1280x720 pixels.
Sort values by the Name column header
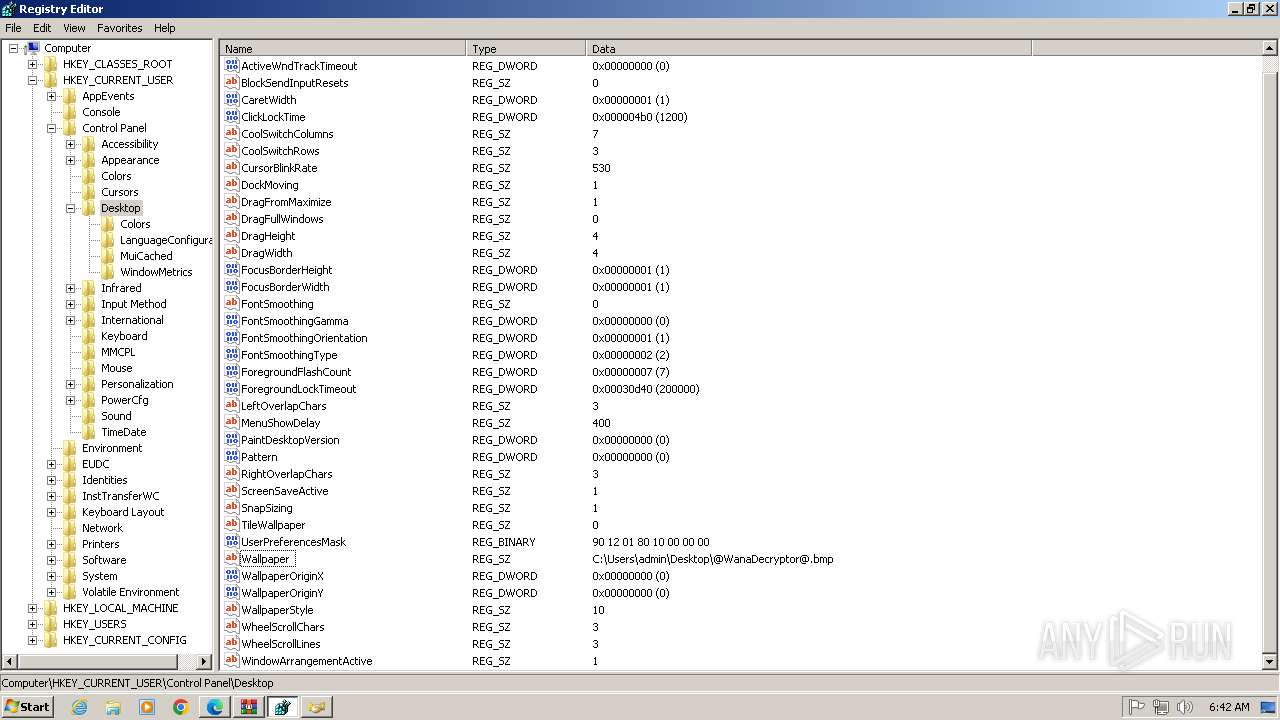click(342, 48)
